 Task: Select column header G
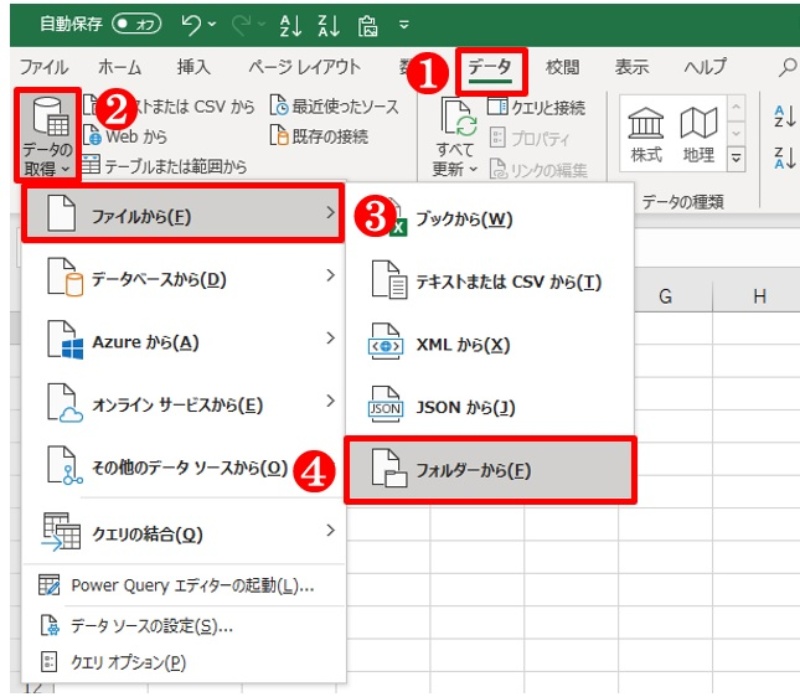[666, 296]
